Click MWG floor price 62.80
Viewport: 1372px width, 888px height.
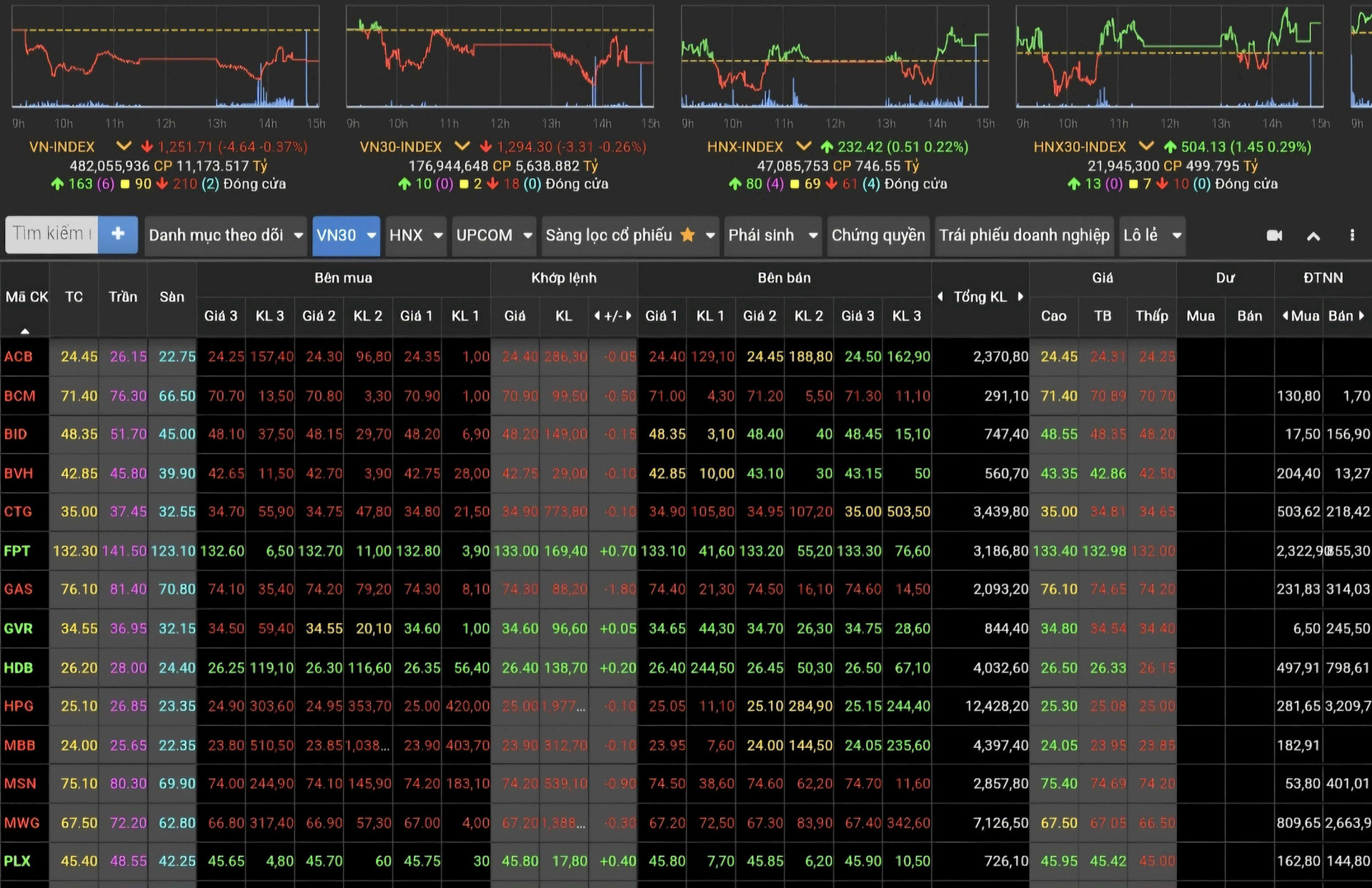(x=177, y=823)
